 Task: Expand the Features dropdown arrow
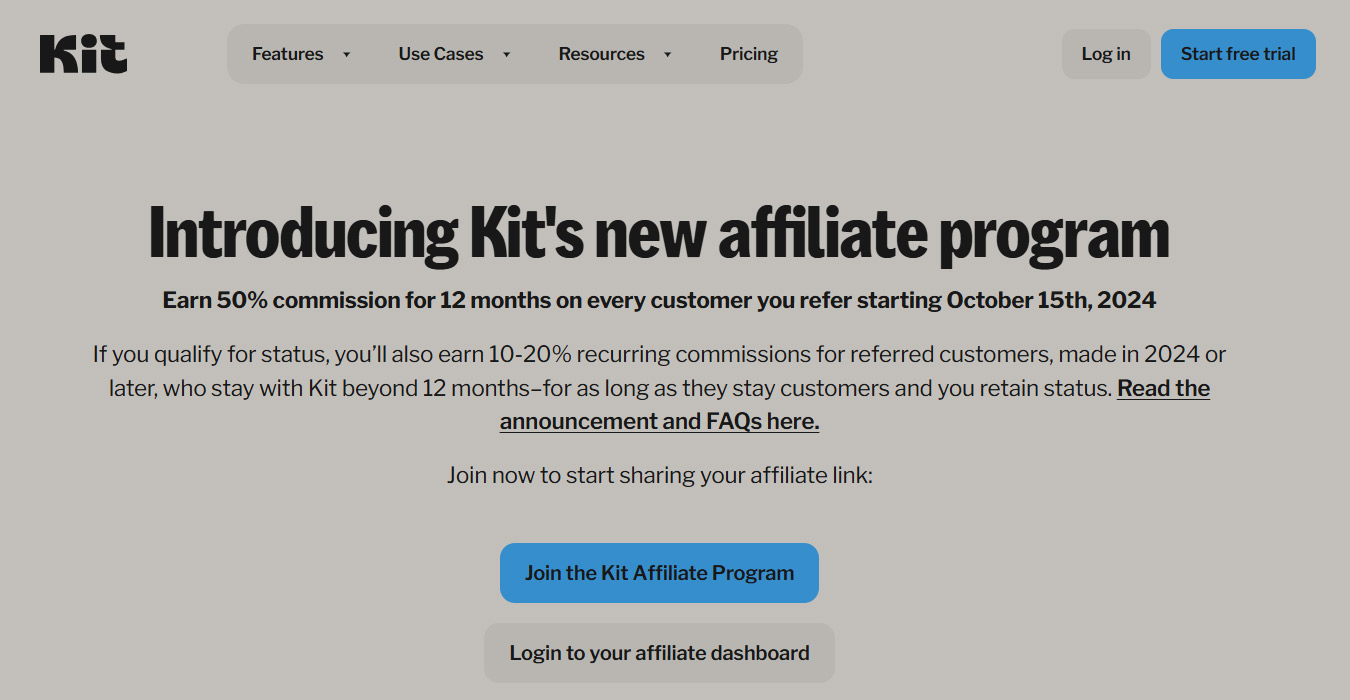347,54
